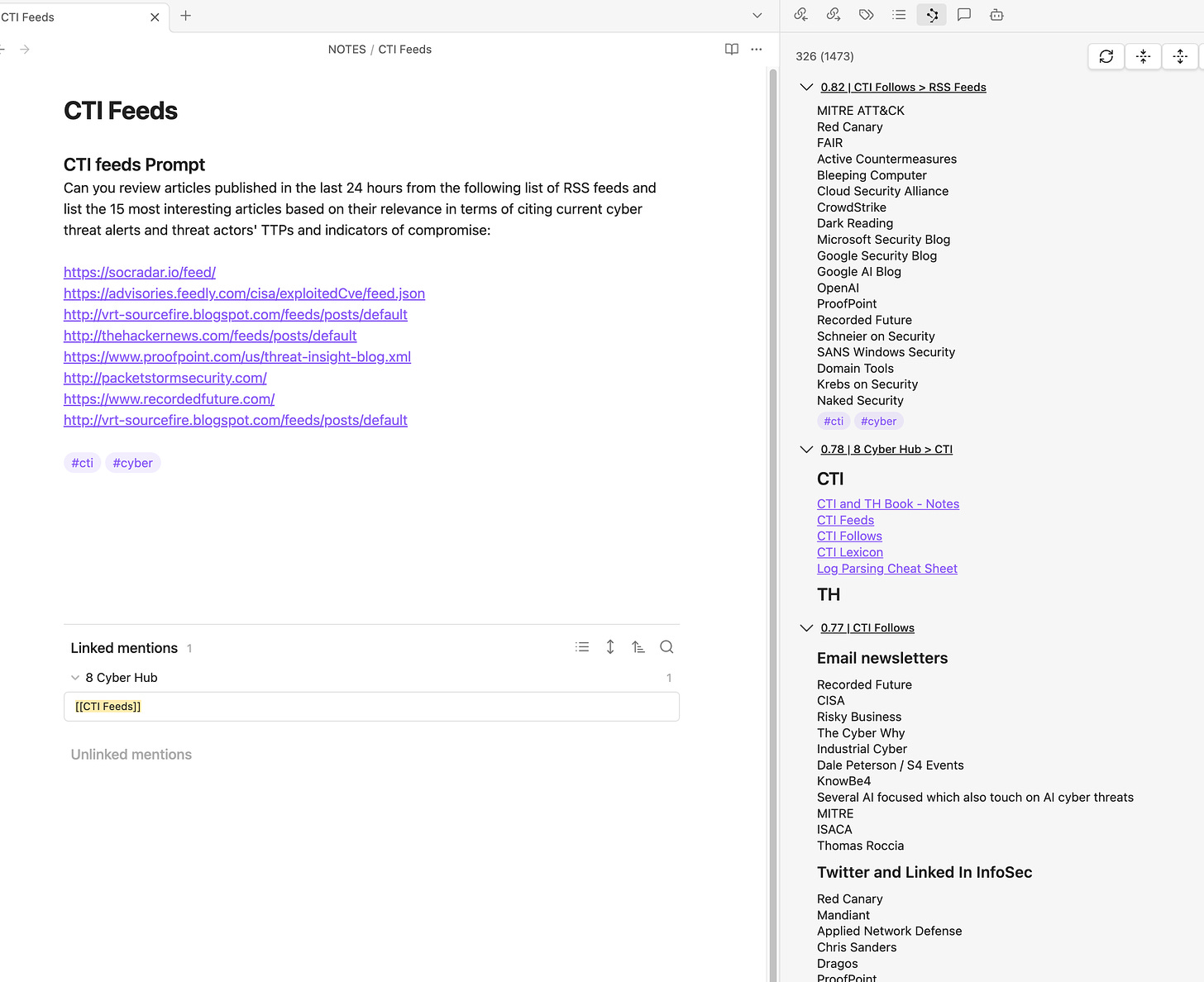Open the CTI and TH Book - Notes link
The width and height of the screenshot is (1204, 982).
pos(888,504)
